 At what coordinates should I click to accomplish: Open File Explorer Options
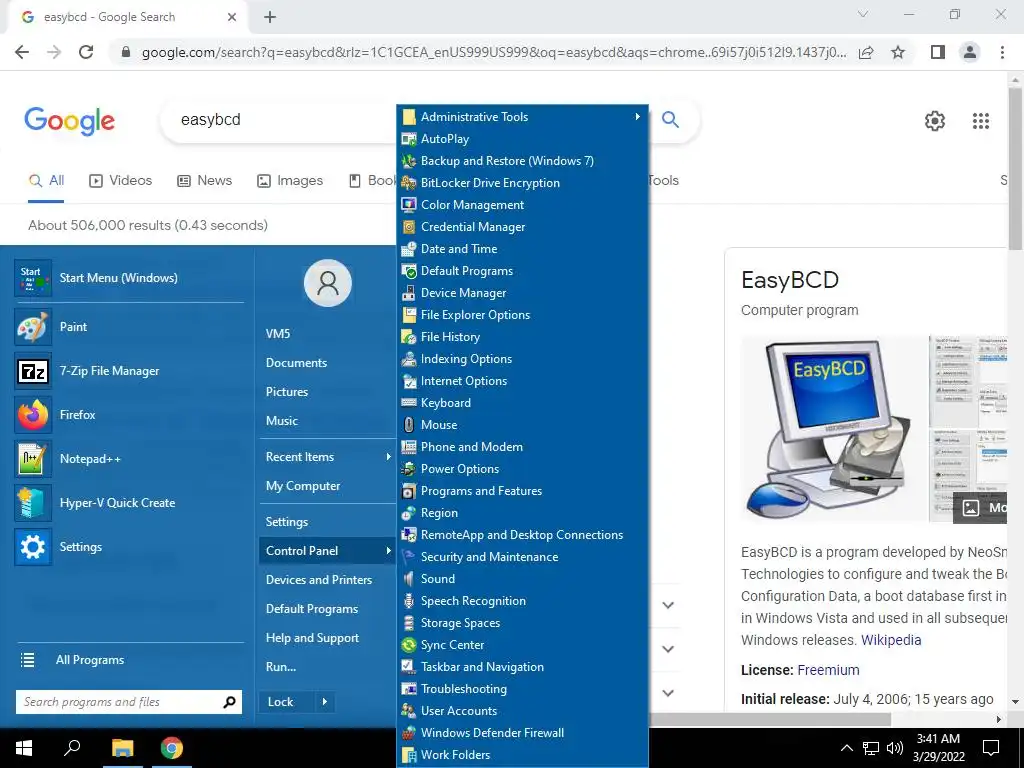522,315
